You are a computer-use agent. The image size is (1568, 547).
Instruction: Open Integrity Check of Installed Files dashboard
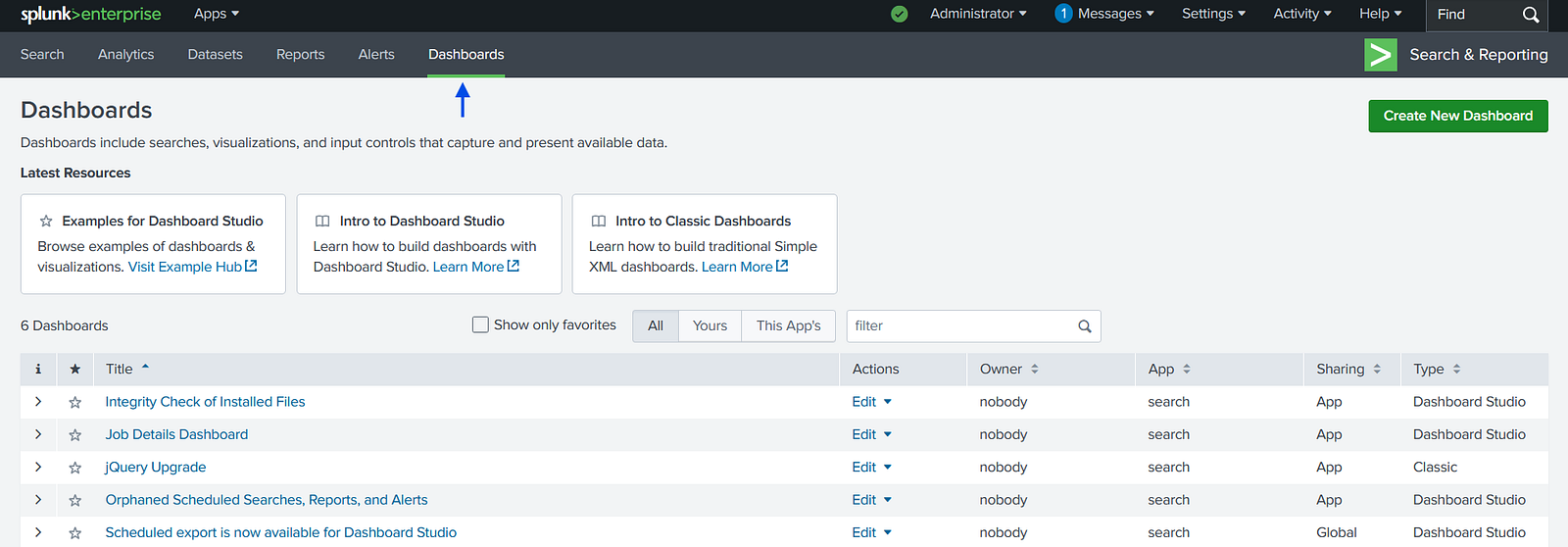coord(205,402)
